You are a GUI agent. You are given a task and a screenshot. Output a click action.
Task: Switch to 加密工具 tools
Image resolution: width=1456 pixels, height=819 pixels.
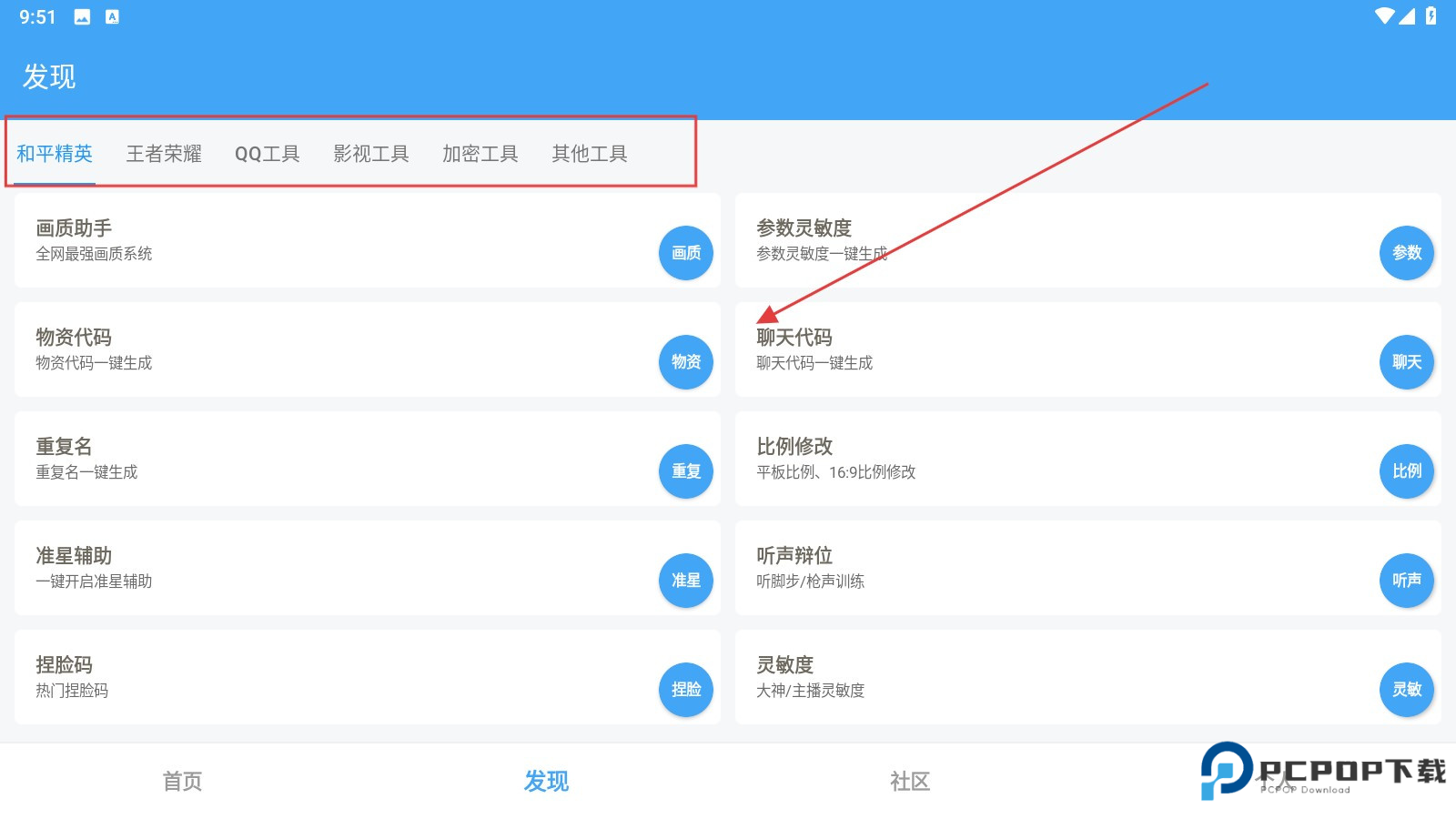[x=480, y=153]
